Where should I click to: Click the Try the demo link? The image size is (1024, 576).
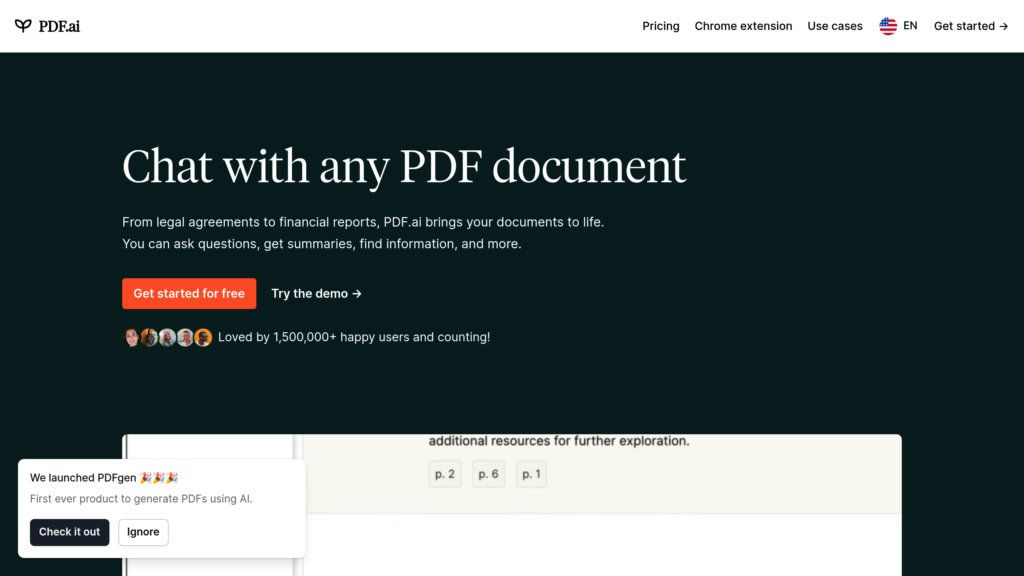309,293
